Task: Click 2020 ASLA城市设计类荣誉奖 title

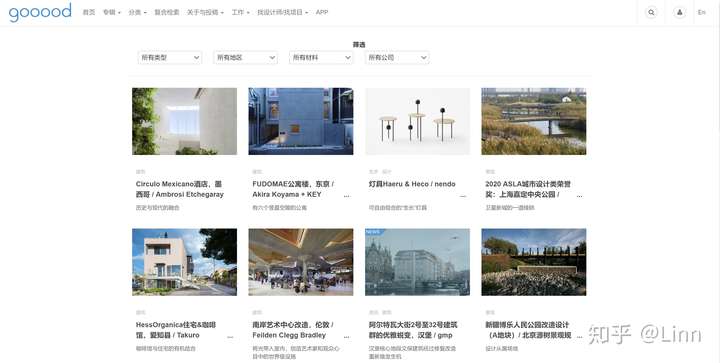Action: click(x=528, y=189)
